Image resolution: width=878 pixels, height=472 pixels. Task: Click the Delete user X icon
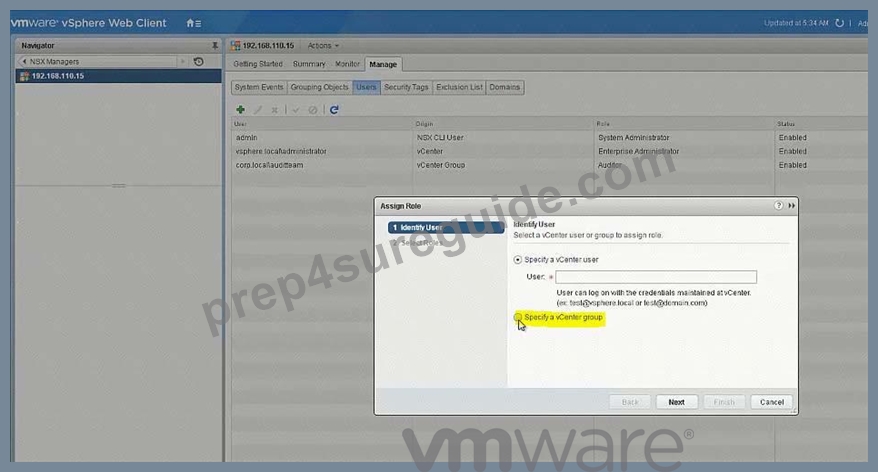[274, 110]
